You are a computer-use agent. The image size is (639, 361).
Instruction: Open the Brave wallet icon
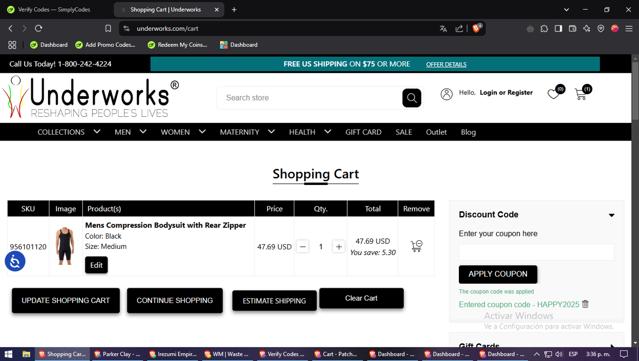pos(573,29)
